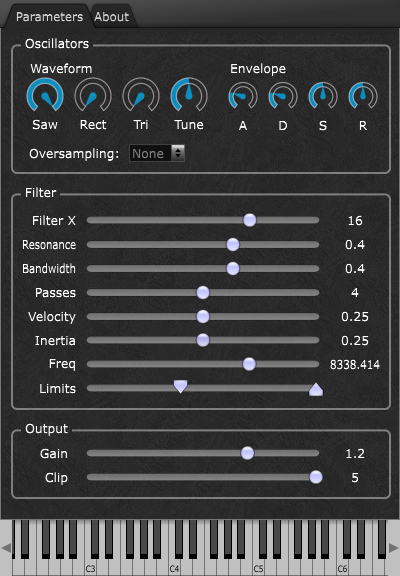Click the Tune knob

[189, 96]
